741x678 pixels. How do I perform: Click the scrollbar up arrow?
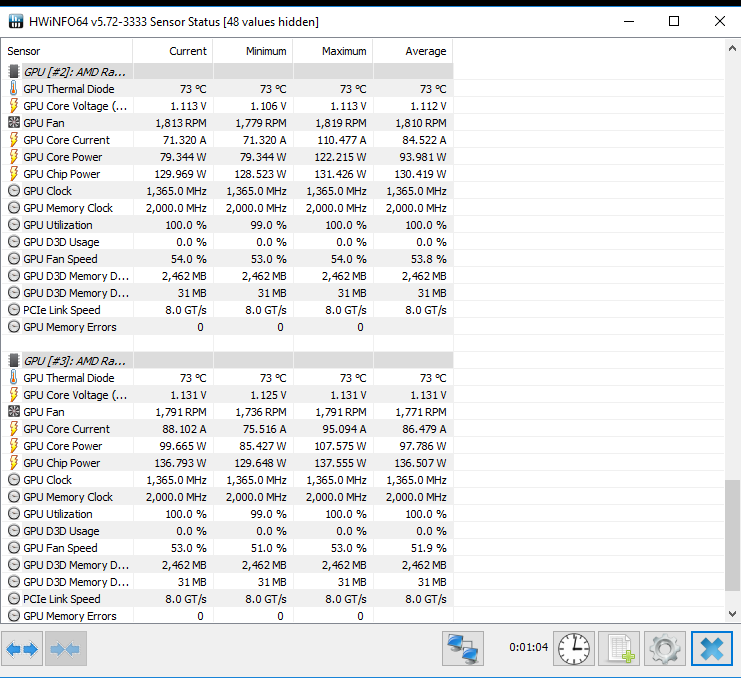pyautogui.click(x=732, y=48)
